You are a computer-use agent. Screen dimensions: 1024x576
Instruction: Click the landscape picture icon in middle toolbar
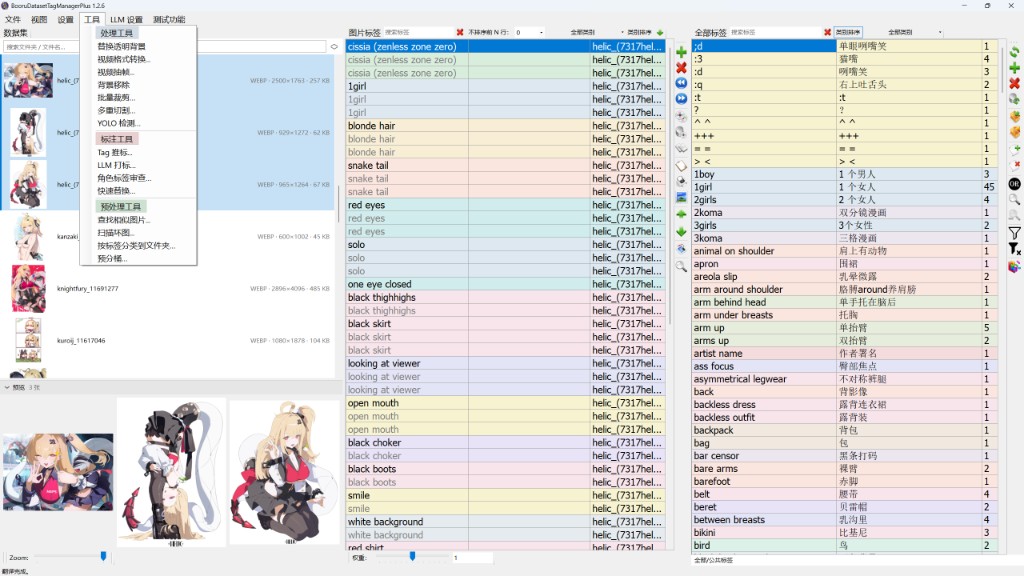(681, 197)
